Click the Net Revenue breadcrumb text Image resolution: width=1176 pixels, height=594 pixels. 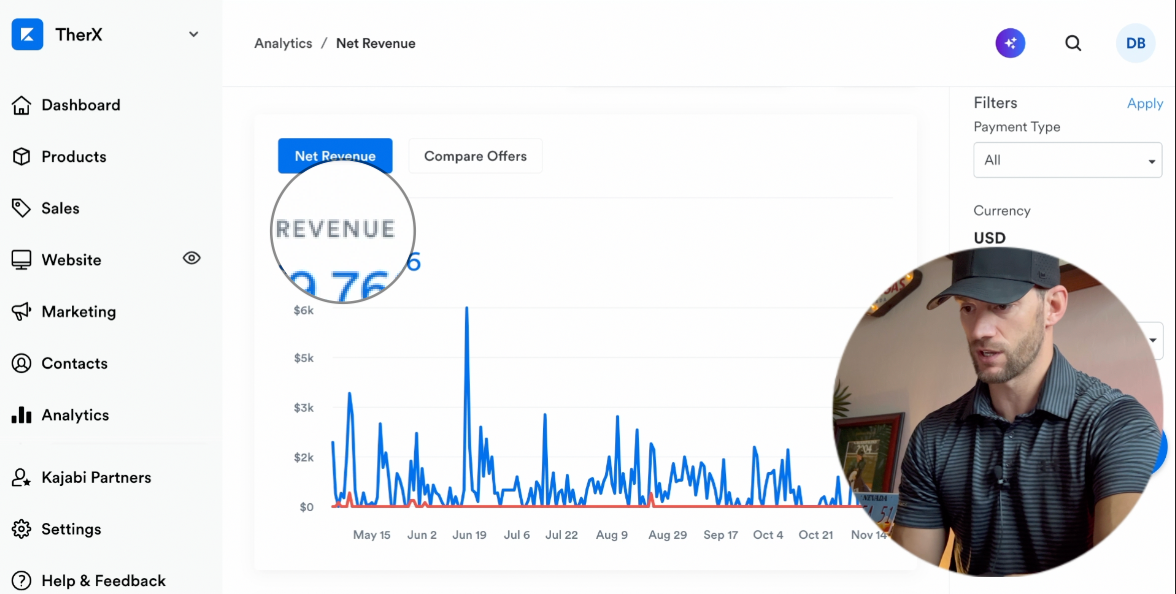click(x=375, y=44)
